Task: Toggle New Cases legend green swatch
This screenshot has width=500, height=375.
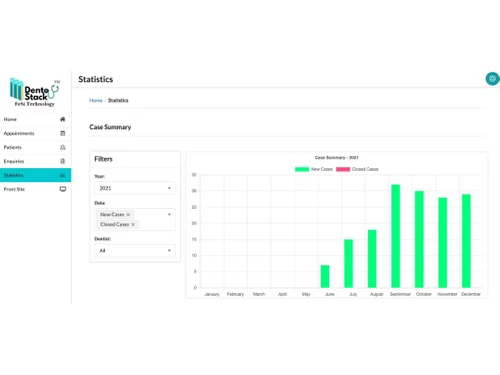Action: pyautogui.click(x=302, y=169)
